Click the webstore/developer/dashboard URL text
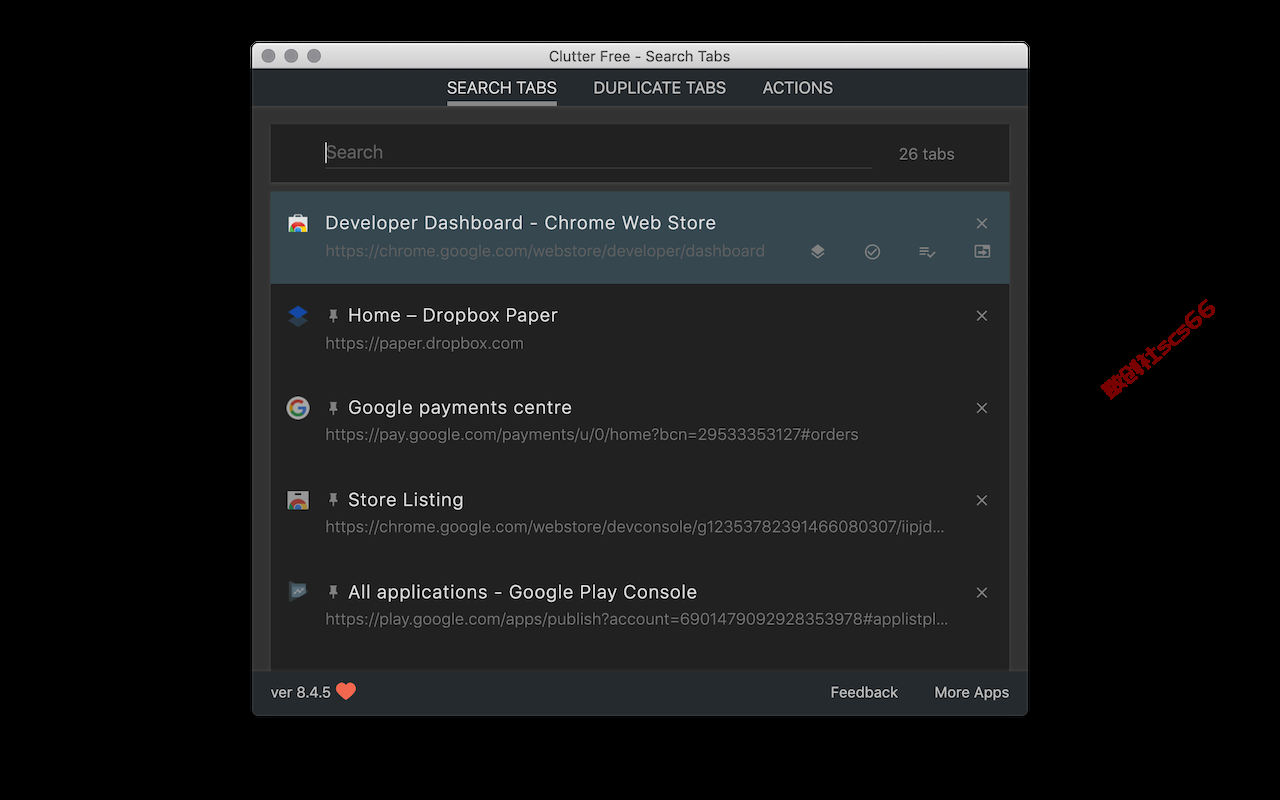Viewport: 1280px width, 800px height. click(x=545, y=251)
